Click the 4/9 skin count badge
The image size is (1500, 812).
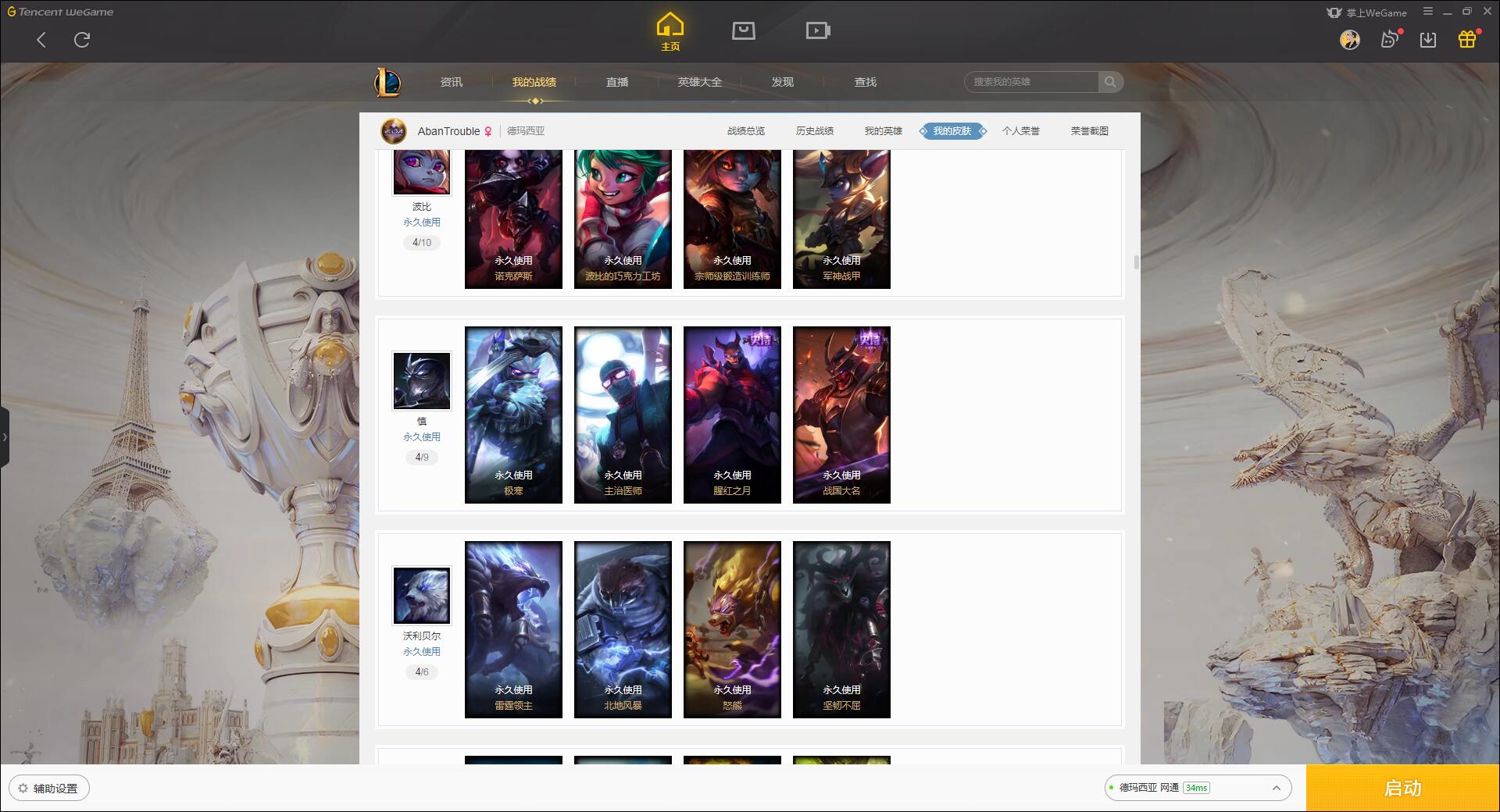pos(422,458)
